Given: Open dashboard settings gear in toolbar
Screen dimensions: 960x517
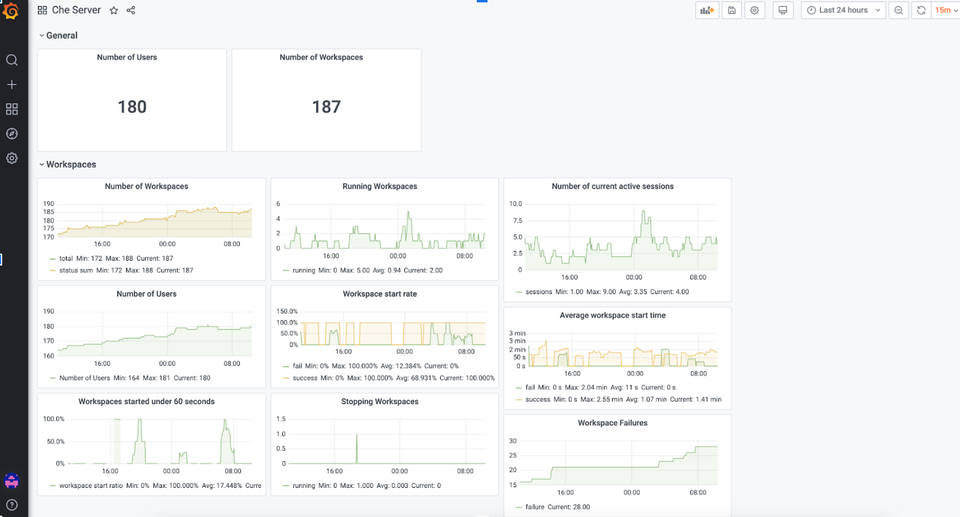Looking at the screenshot, I should (x=754, y=10).
